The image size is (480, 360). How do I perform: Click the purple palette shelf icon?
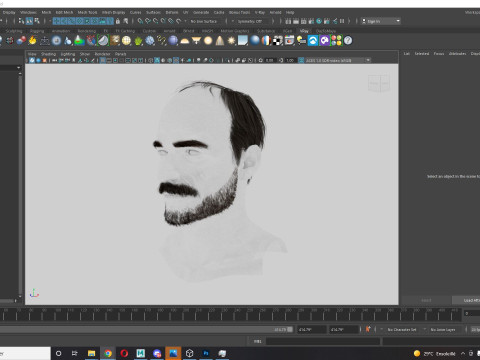[324, 41]
